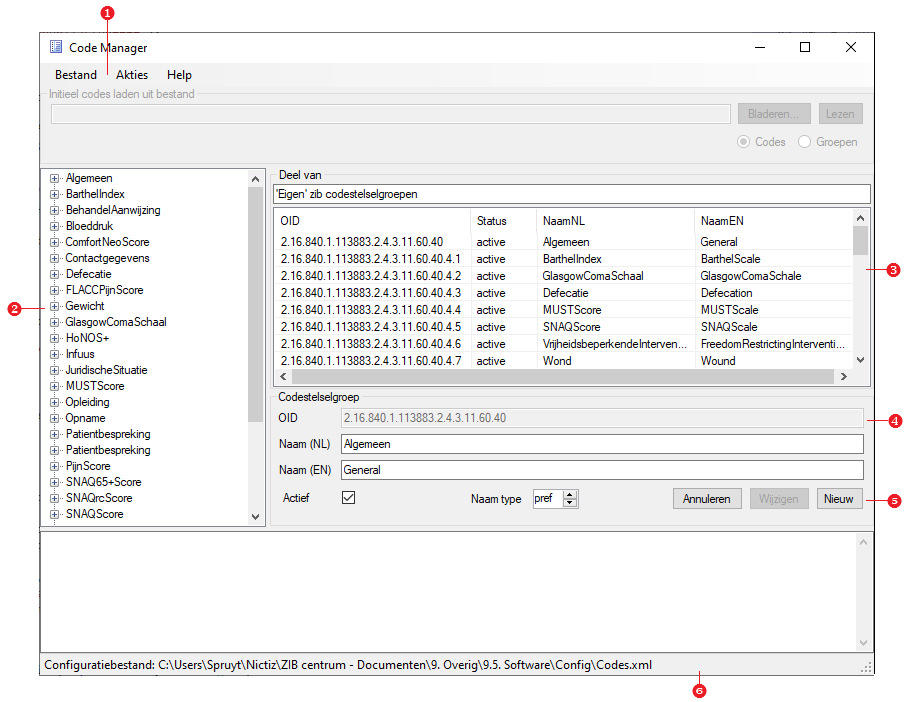Screen dimensions: 909x702
Task: Click the Nieuw button
Action: click(x=839, y=498)
